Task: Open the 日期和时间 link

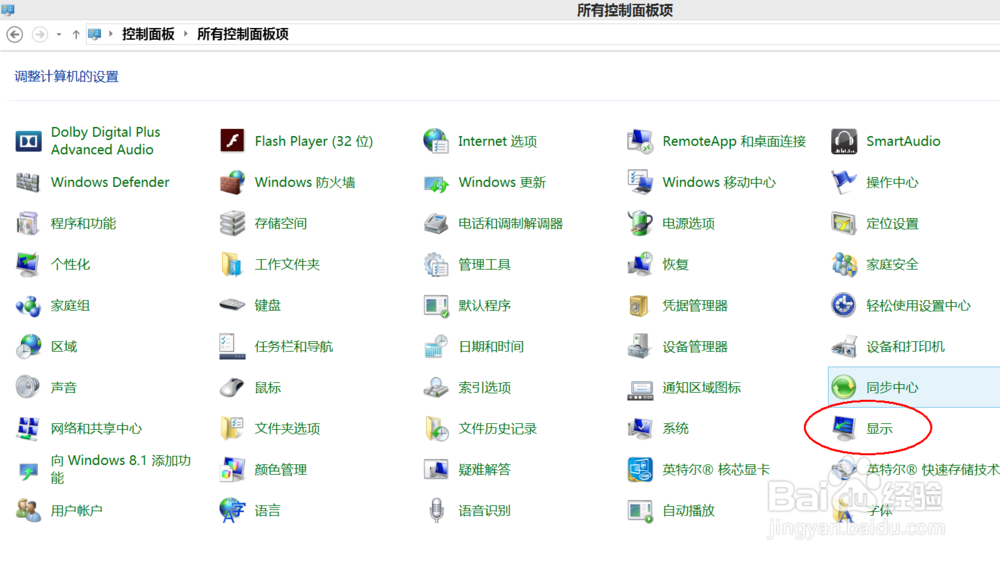Action: tap(491, 346)
